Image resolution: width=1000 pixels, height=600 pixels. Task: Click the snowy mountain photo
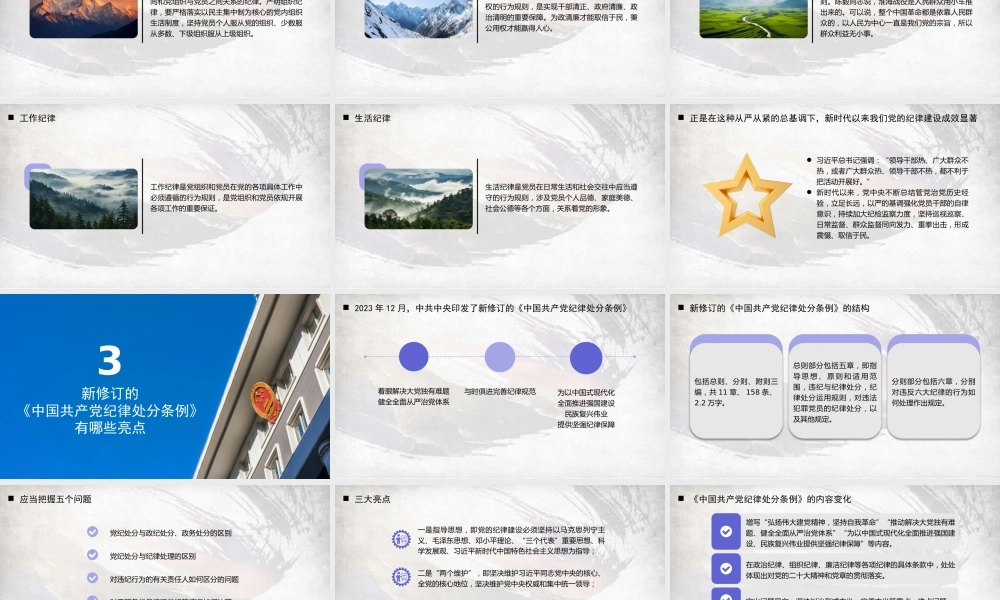[x=418, y=18]
